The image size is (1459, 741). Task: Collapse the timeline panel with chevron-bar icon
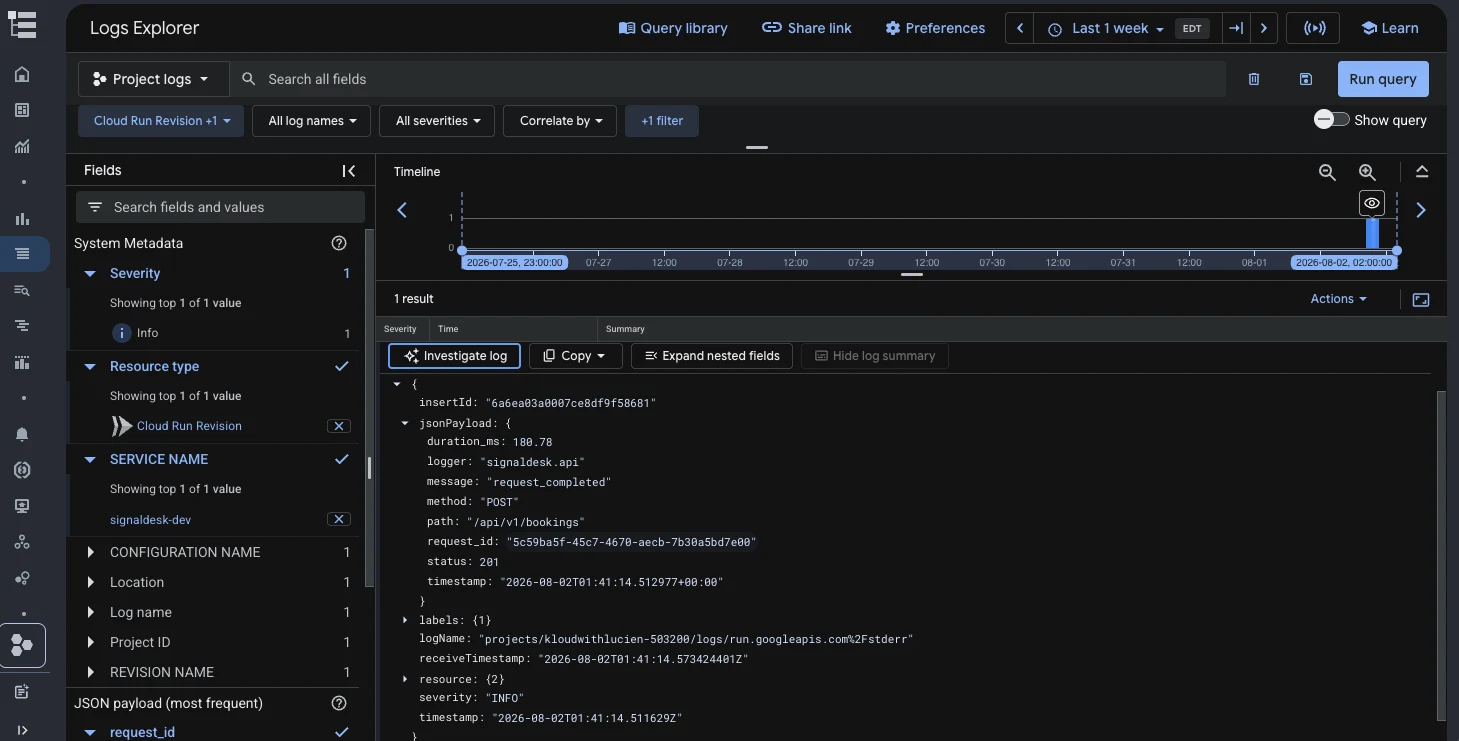[x=1422, y=172]
